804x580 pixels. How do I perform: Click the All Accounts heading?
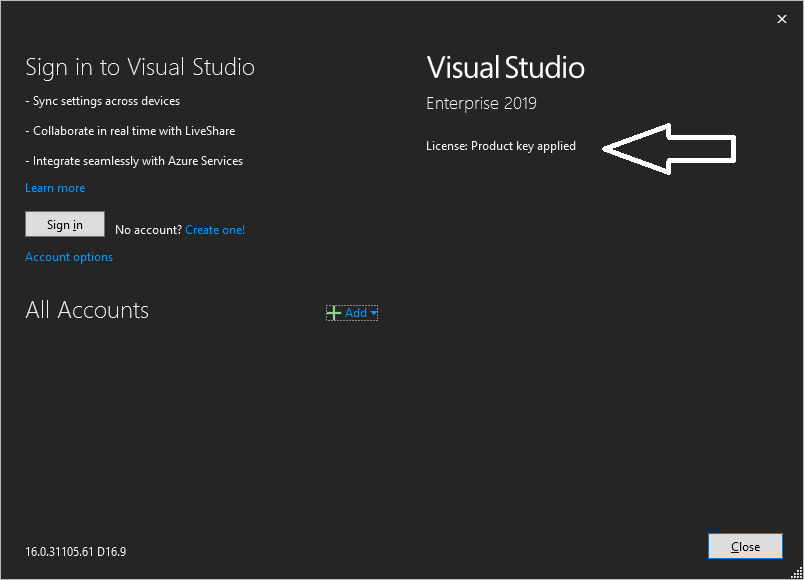tap(87, 310)
